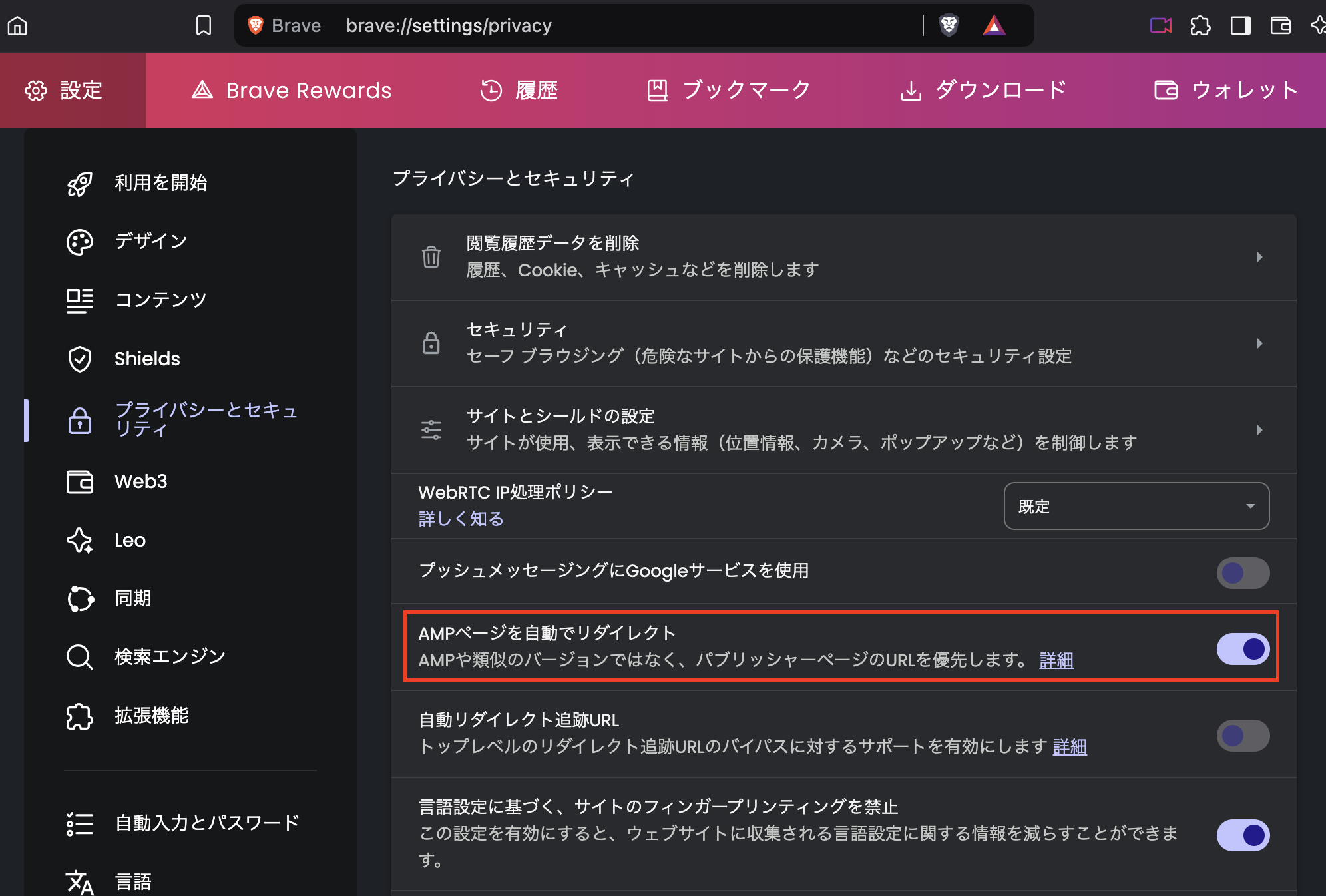The image size is (1326, 896).
Task: Click the translate icon for 言語
Action: (80, 883)
